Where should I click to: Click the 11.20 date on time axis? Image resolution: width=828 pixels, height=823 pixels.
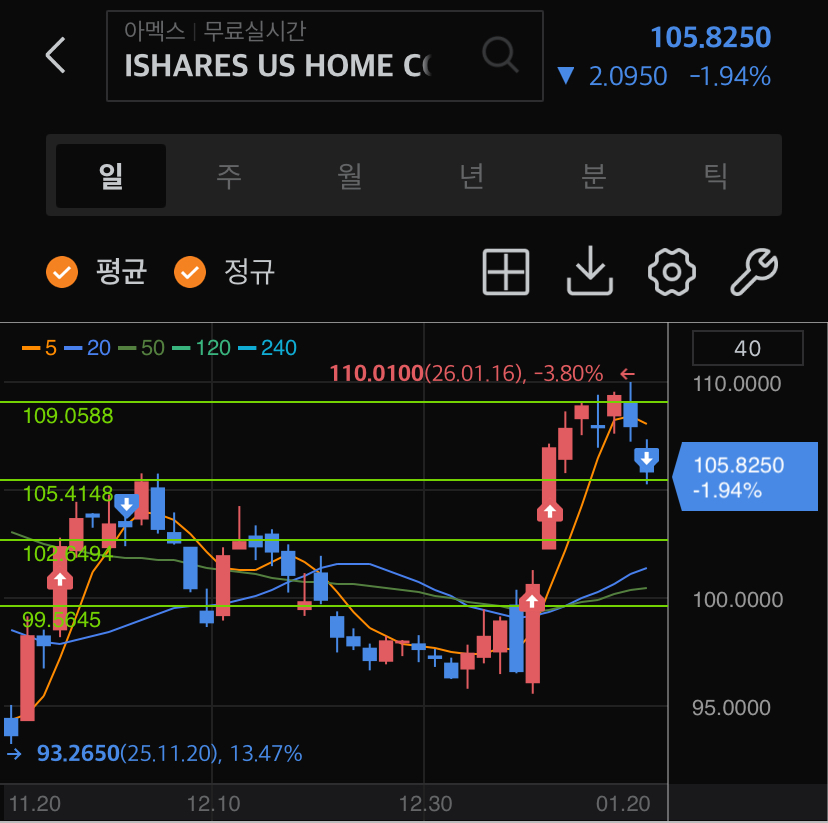point(35,804)
